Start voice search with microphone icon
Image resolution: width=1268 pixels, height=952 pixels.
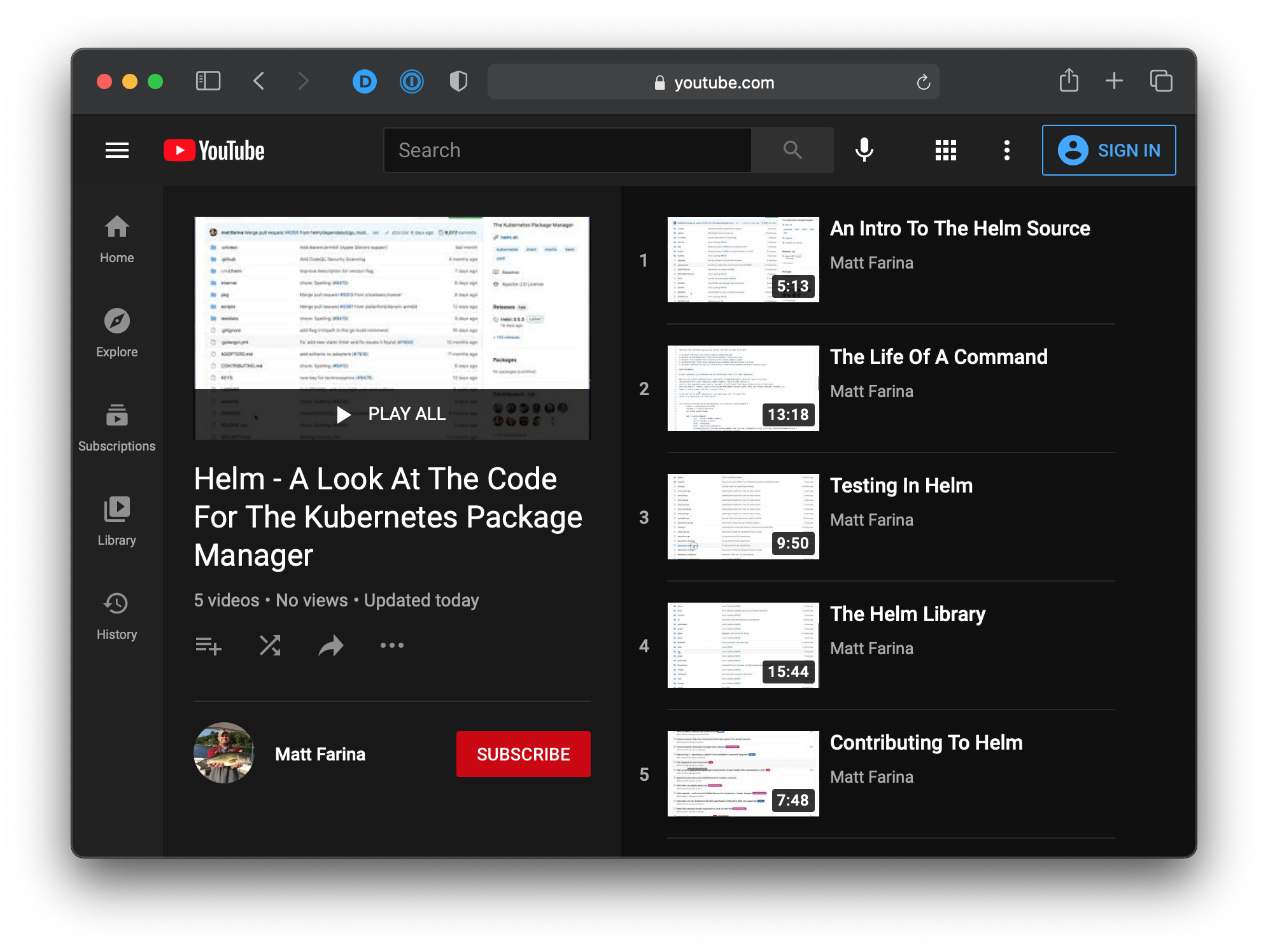(864, 150)
